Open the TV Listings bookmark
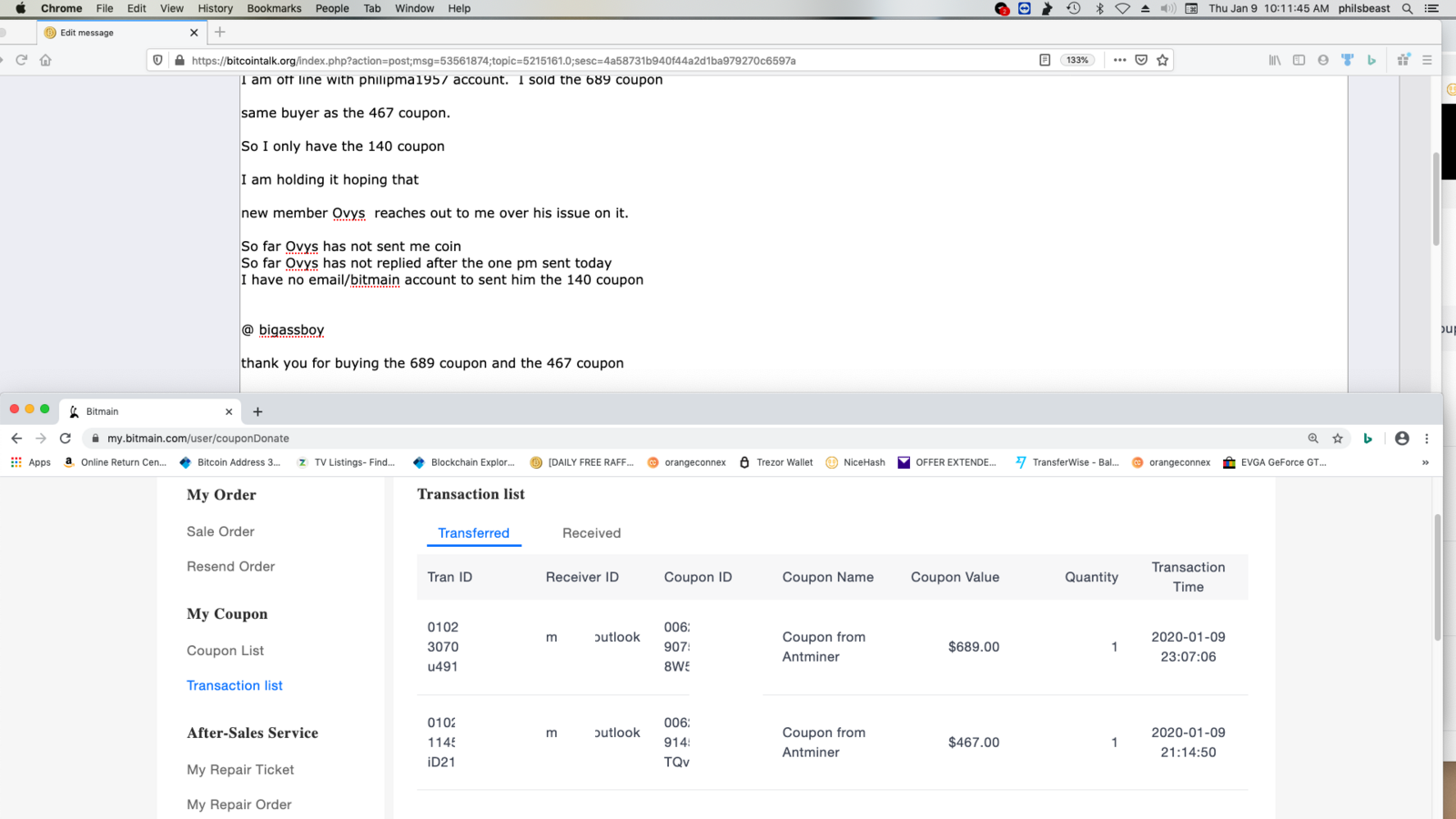This screenshot has width=1456, height=819. click(x=346, y=462)
